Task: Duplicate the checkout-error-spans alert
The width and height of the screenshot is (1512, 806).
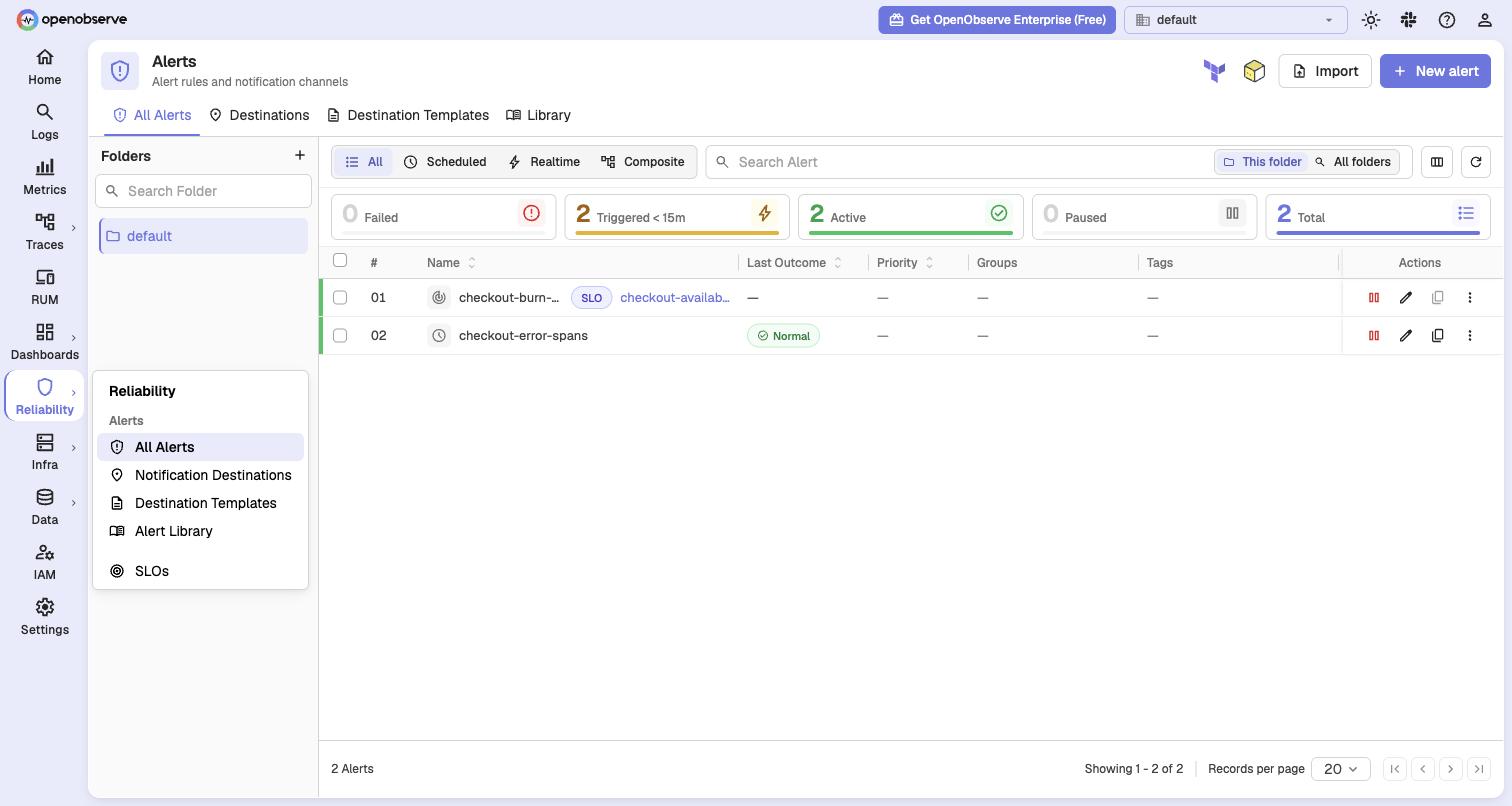Action: pos(1437,335)
